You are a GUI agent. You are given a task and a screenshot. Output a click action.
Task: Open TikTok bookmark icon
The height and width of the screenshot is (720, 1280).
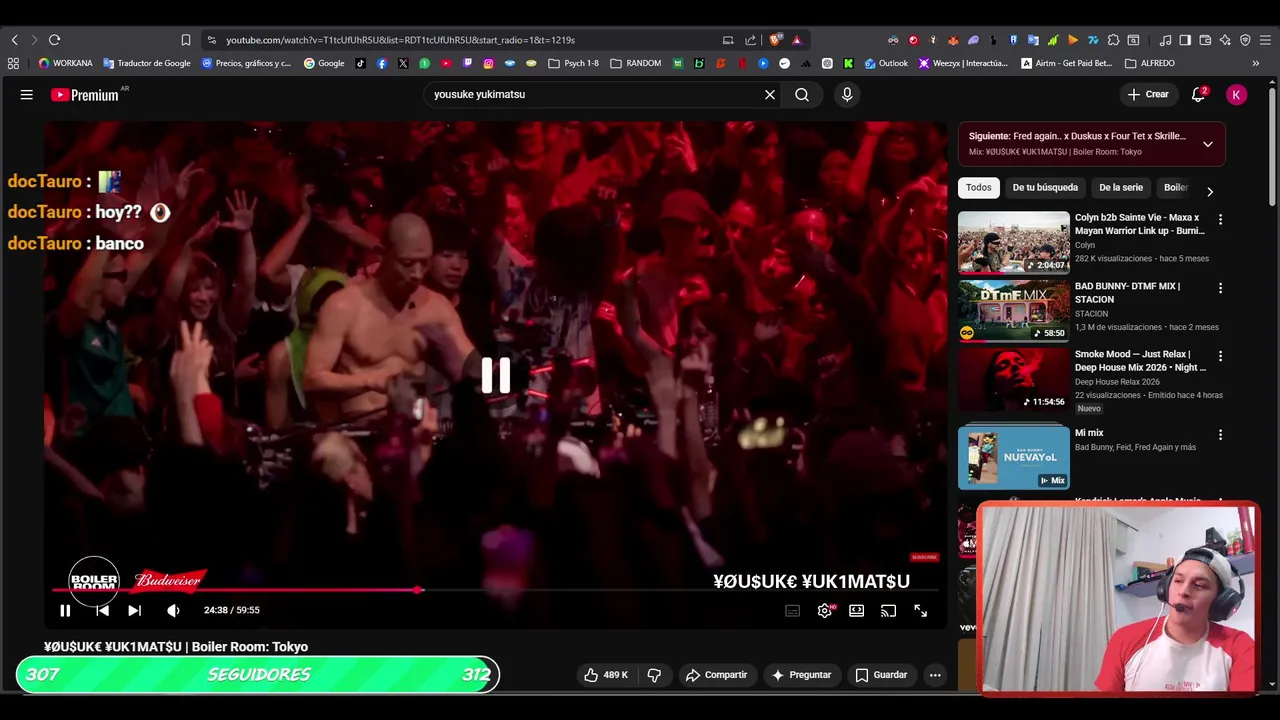(361, 63)
